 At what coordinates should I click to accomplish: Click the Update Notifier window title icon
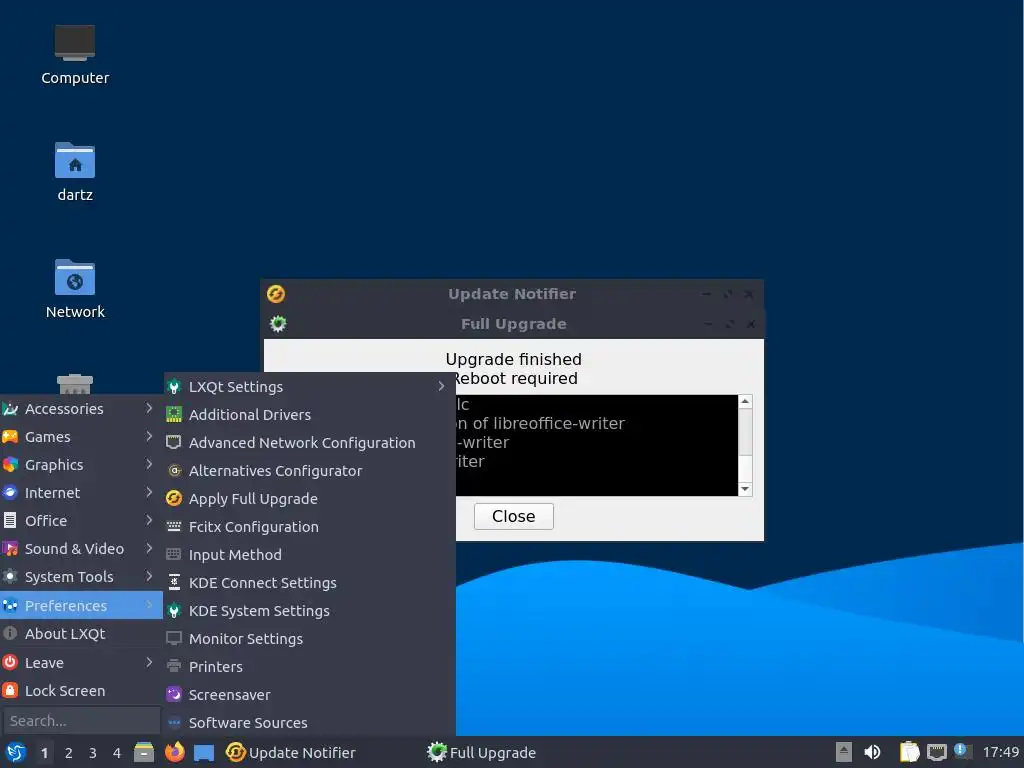click(276, 294)
